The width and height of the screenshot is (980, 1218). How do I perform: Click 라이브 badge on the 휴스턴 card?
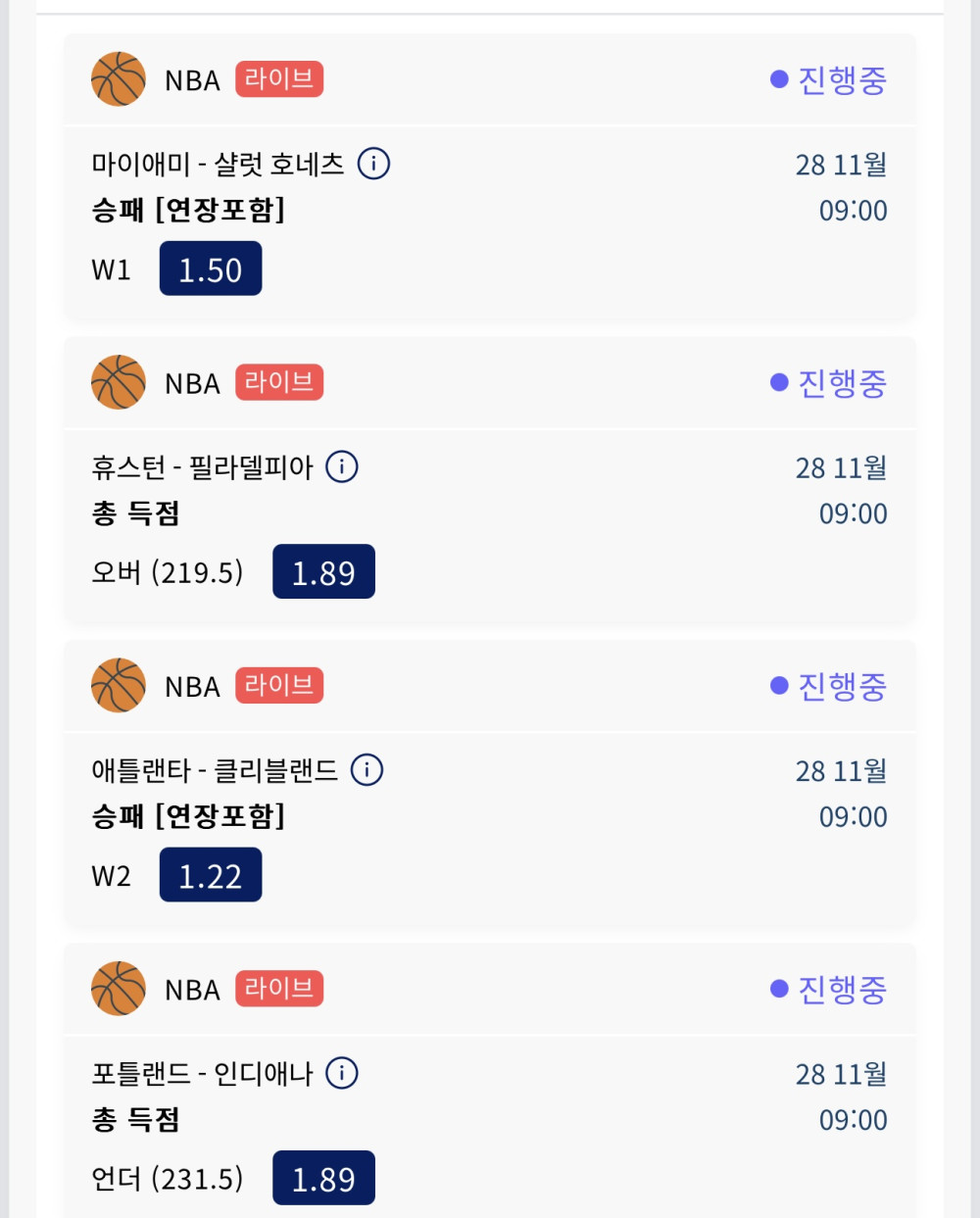click(279, 382)
